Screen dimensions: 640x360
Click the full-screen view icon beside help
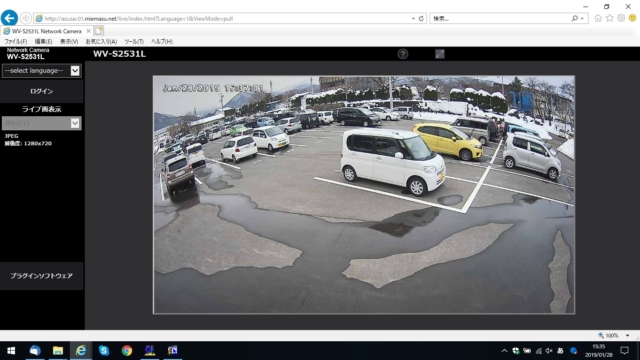(x=440, y=54)
